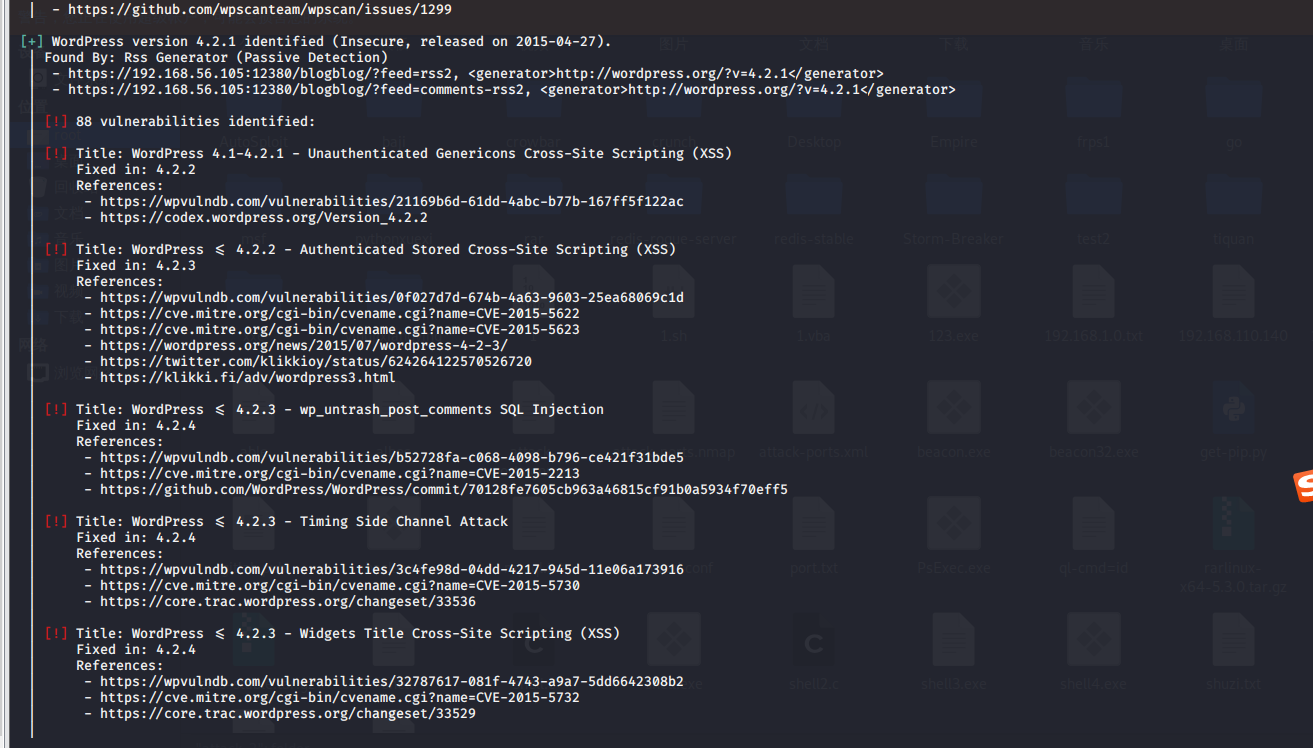The width and height of the screenshot is (1313, 748).
Task: Open the CVE-2015-5732 mitre link
Action: coord(339,697)
